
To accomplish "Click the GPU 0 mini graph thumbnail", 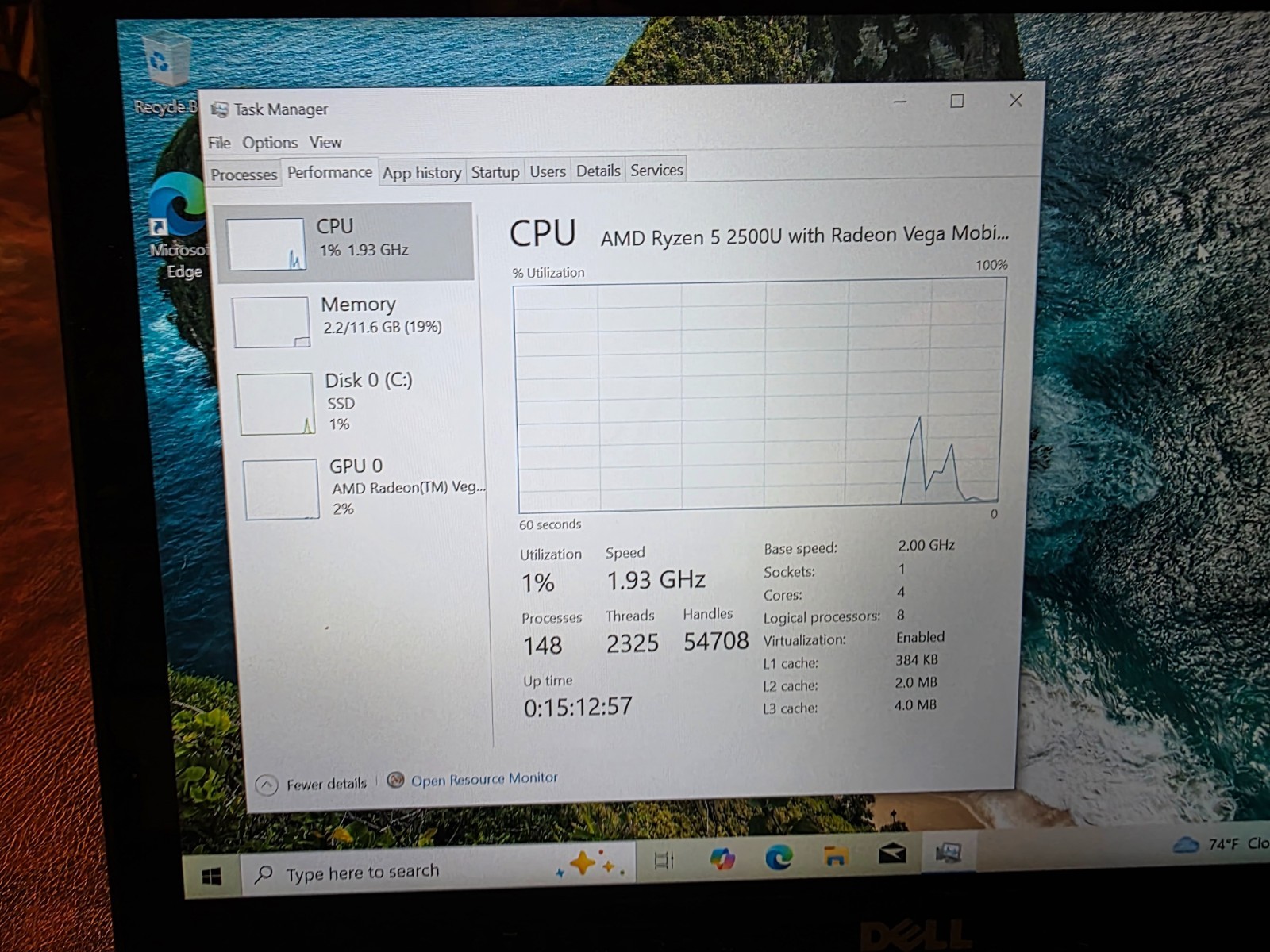I will pos(282,489).
